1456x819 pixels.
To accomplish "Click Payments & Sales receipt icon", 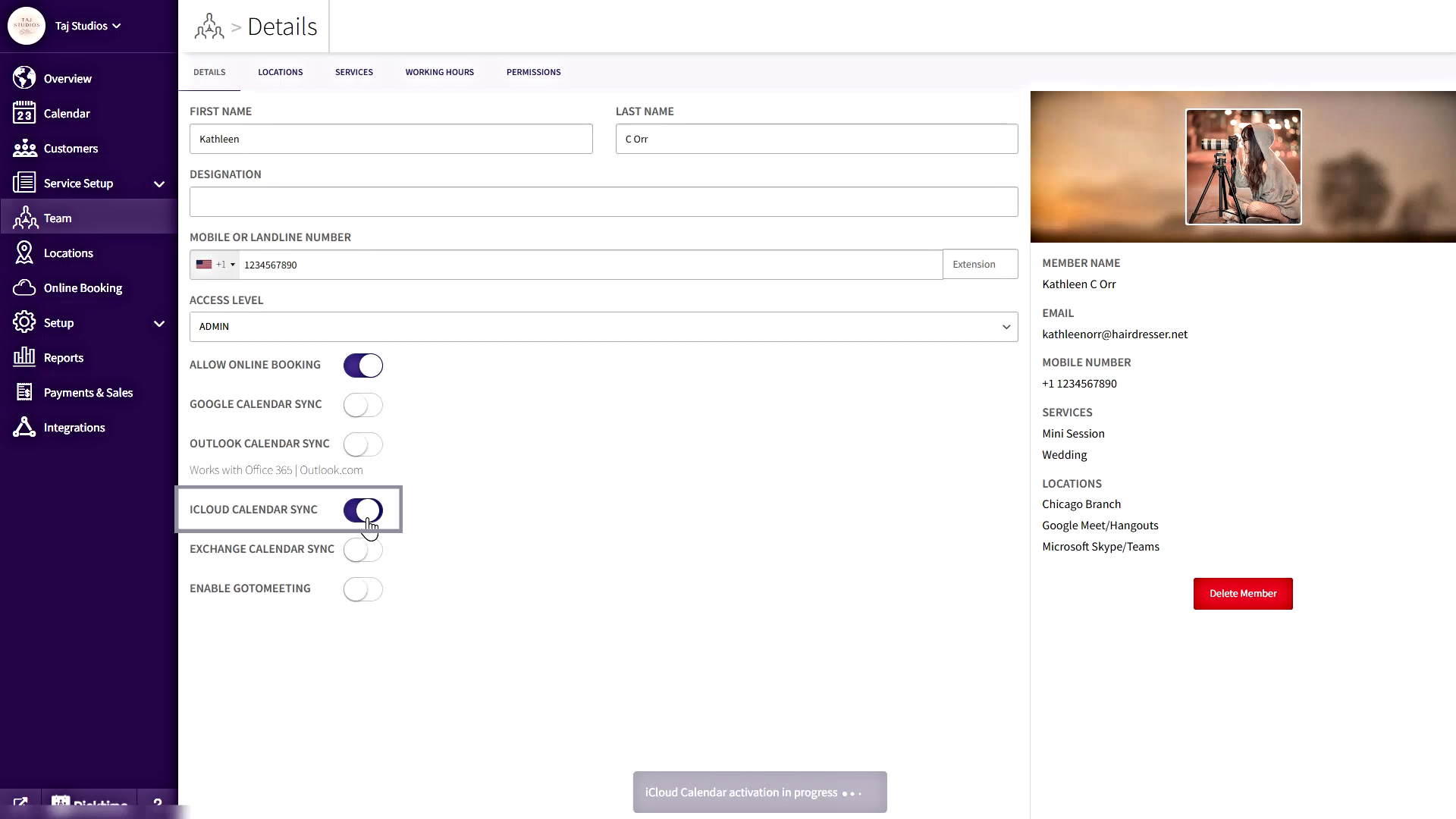I will click(x=24, y=392).
